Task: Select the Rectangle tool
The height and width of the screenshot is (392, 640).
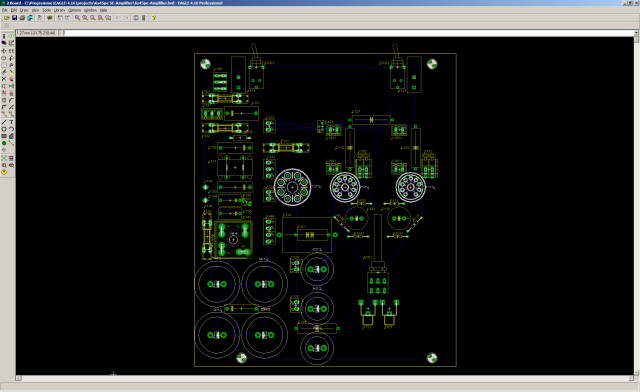Action: [x=4, y=136]
